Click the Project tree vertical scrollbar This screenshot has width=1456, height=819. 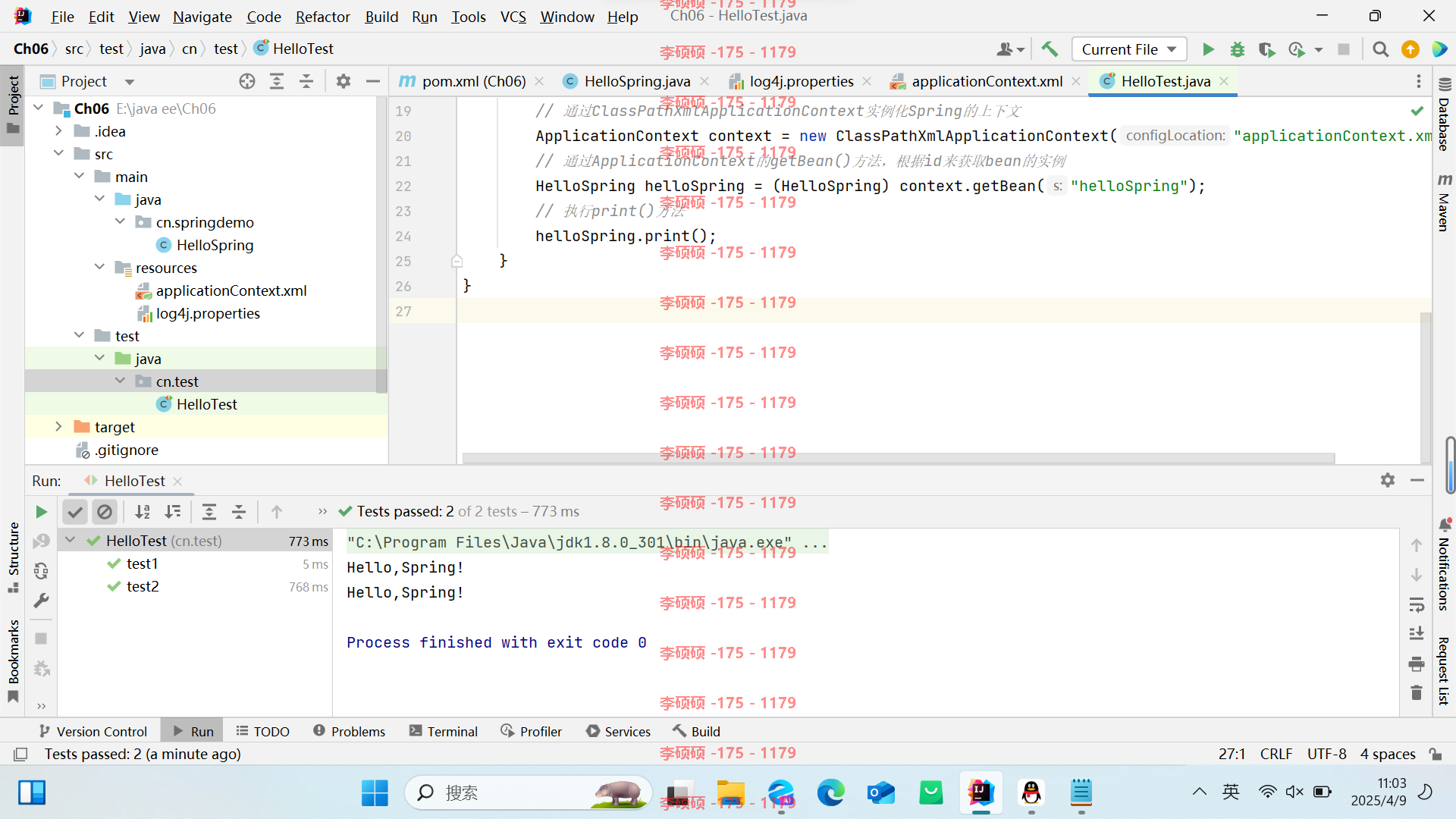(381, 246)
